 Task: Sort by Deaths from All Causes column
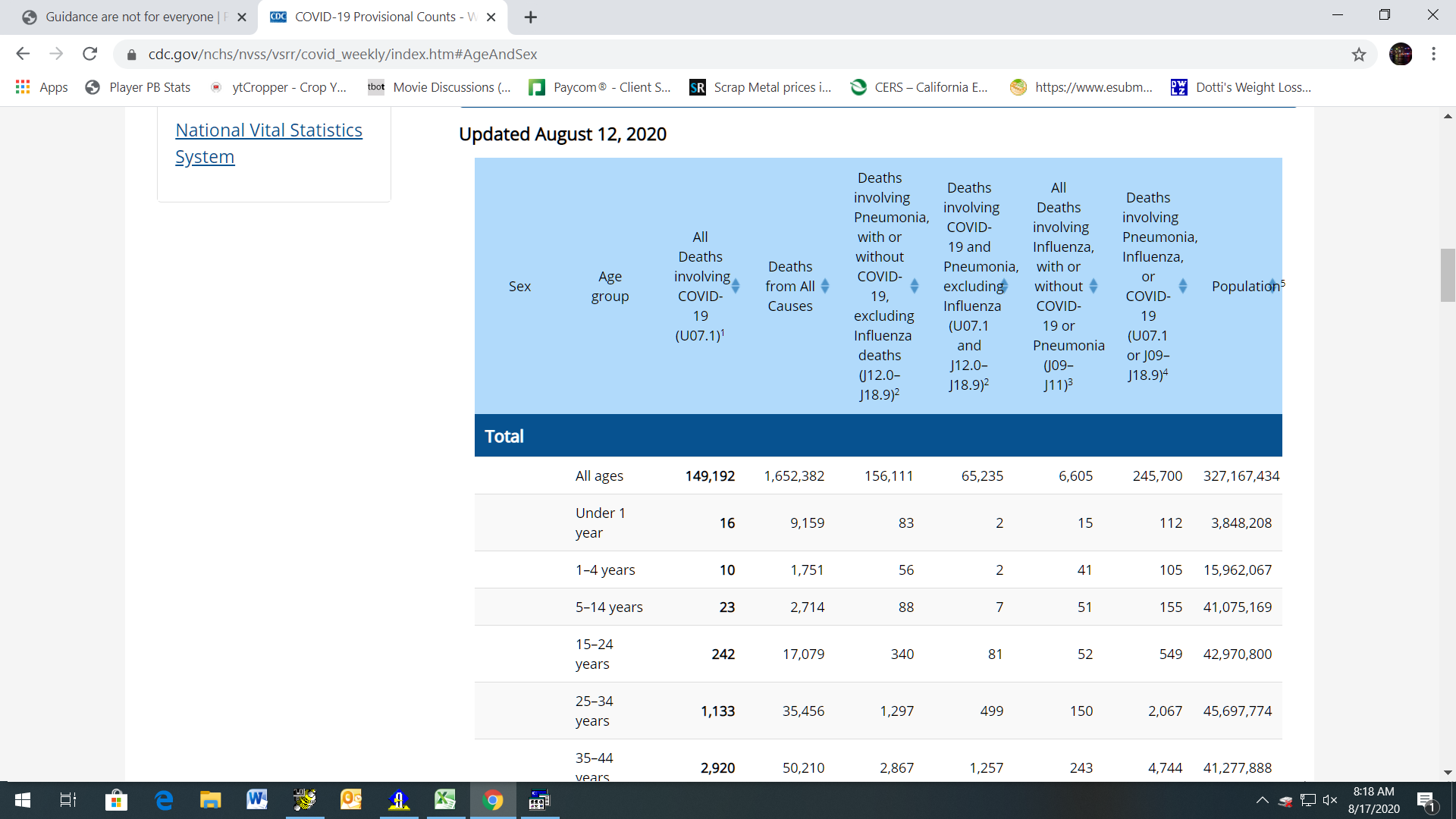[x=825, y=286]
